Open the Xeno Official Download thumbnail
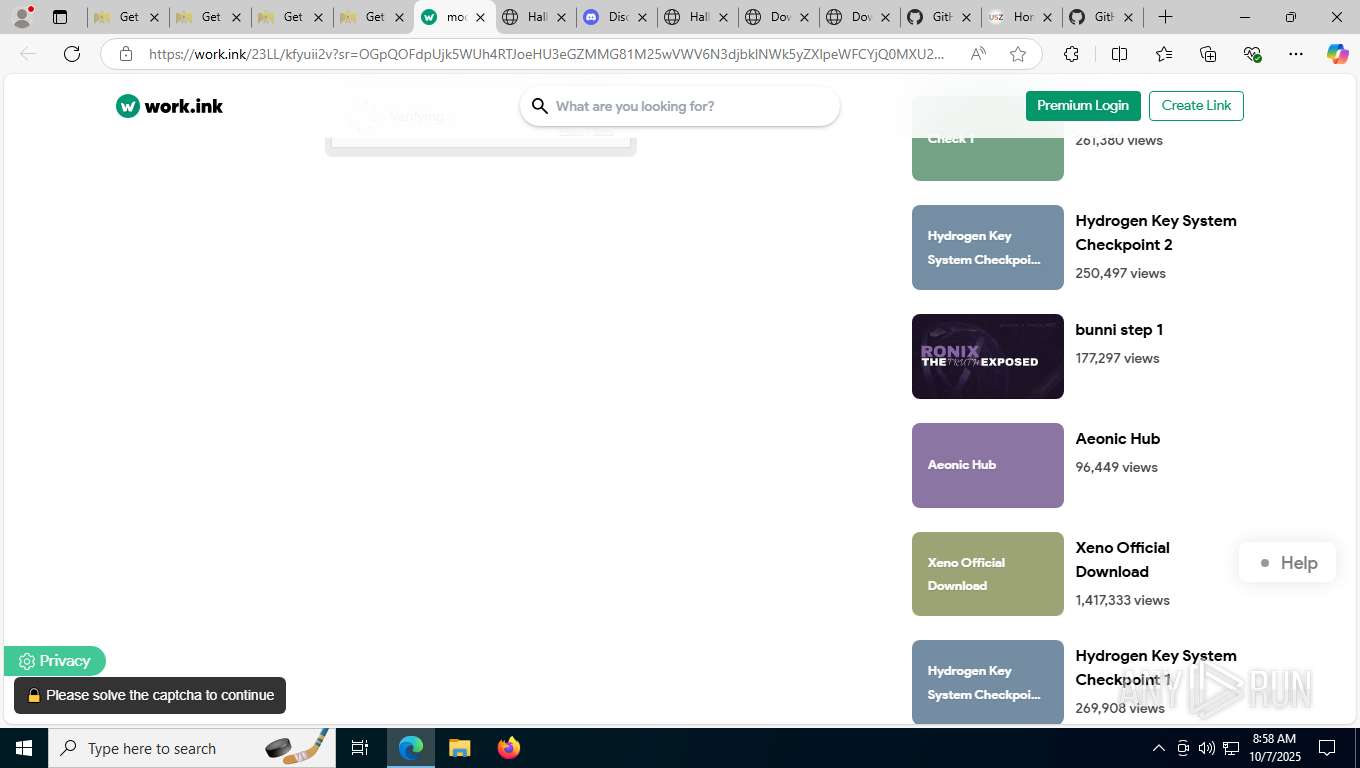Image resolution: width=1360 pixels, height=768 pixels. click(988, 574)
